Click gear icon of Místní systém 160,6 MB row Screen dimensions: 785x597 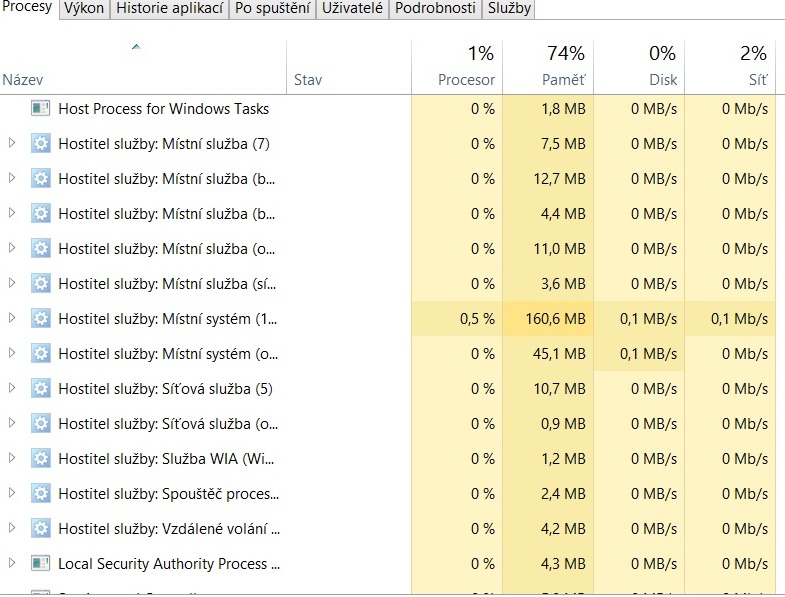(40, 319)
